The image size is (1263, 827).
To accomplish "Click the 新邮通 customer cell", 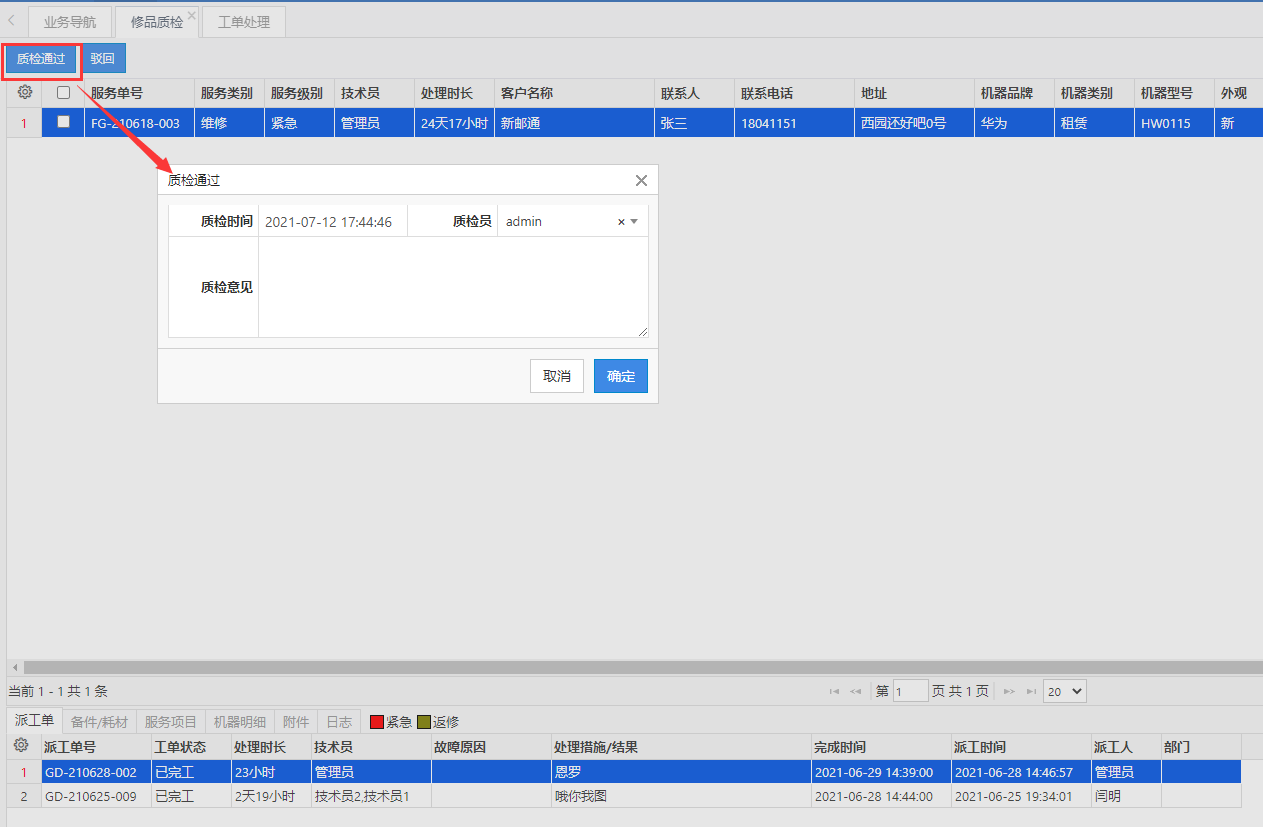I will pos(574,123).
